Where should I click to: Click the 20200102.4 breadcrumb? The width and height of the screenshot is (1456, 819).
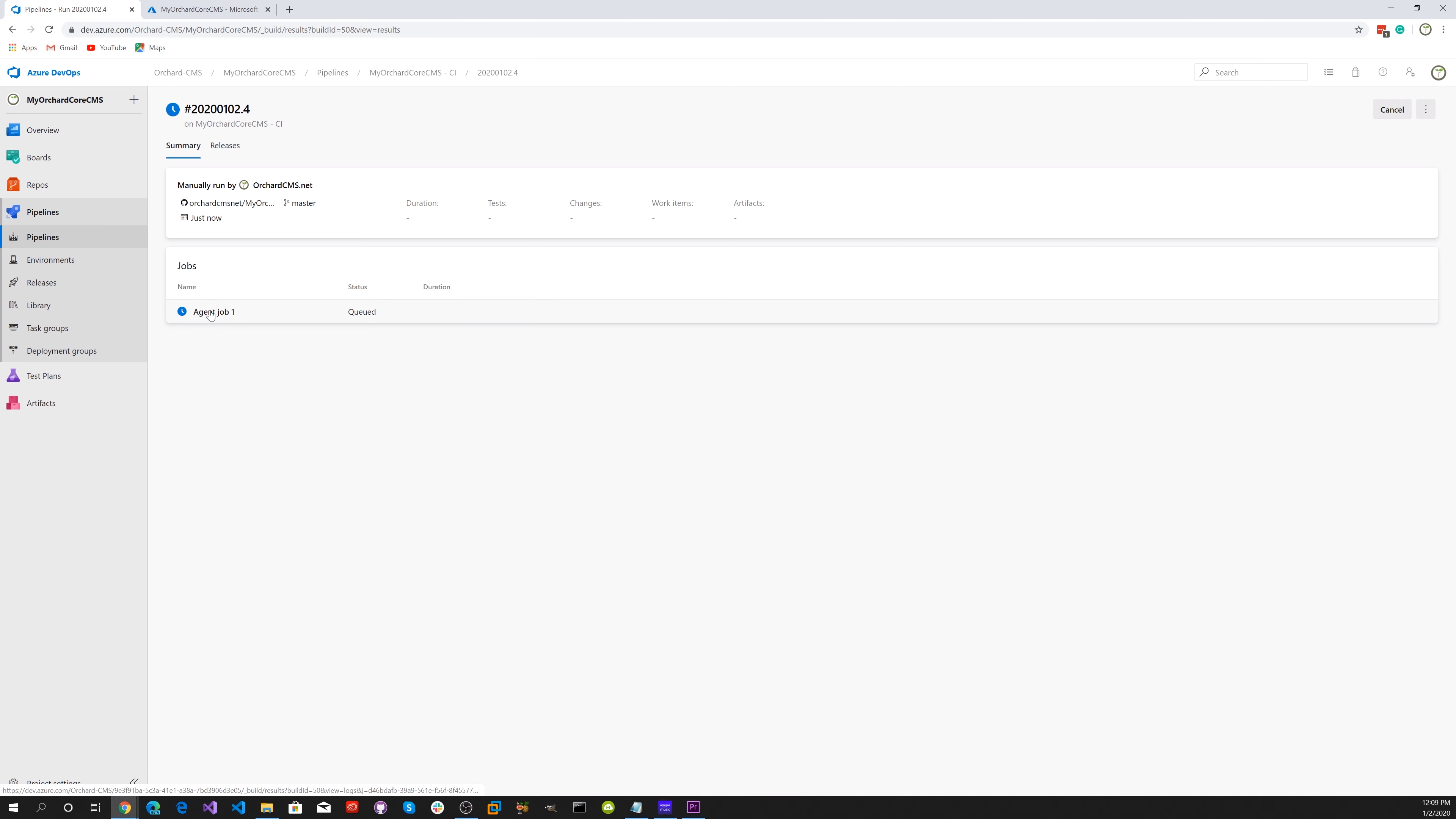tap(497, 72)
